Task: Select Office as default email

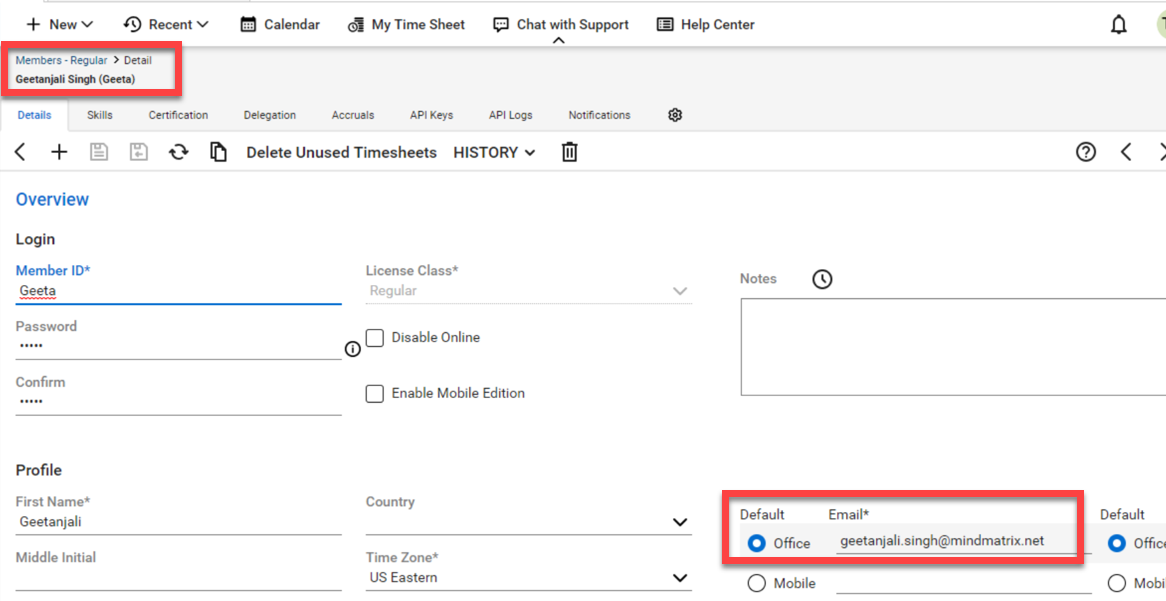Action: pos(757,544)
